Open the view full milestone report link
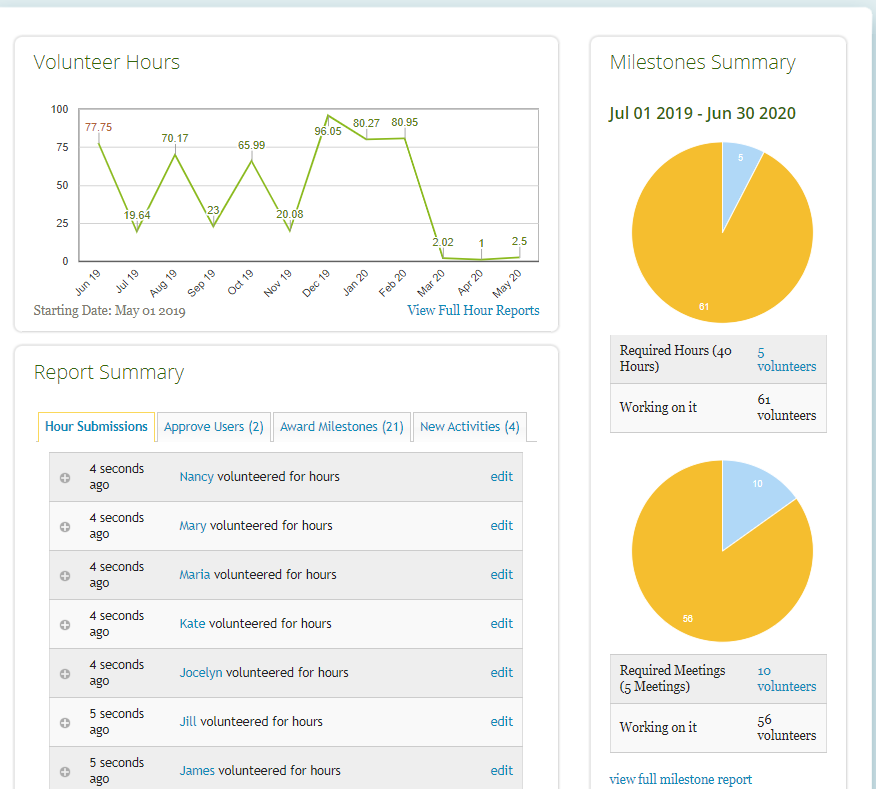This screenshot has height=789, width=876. point(680,779)
